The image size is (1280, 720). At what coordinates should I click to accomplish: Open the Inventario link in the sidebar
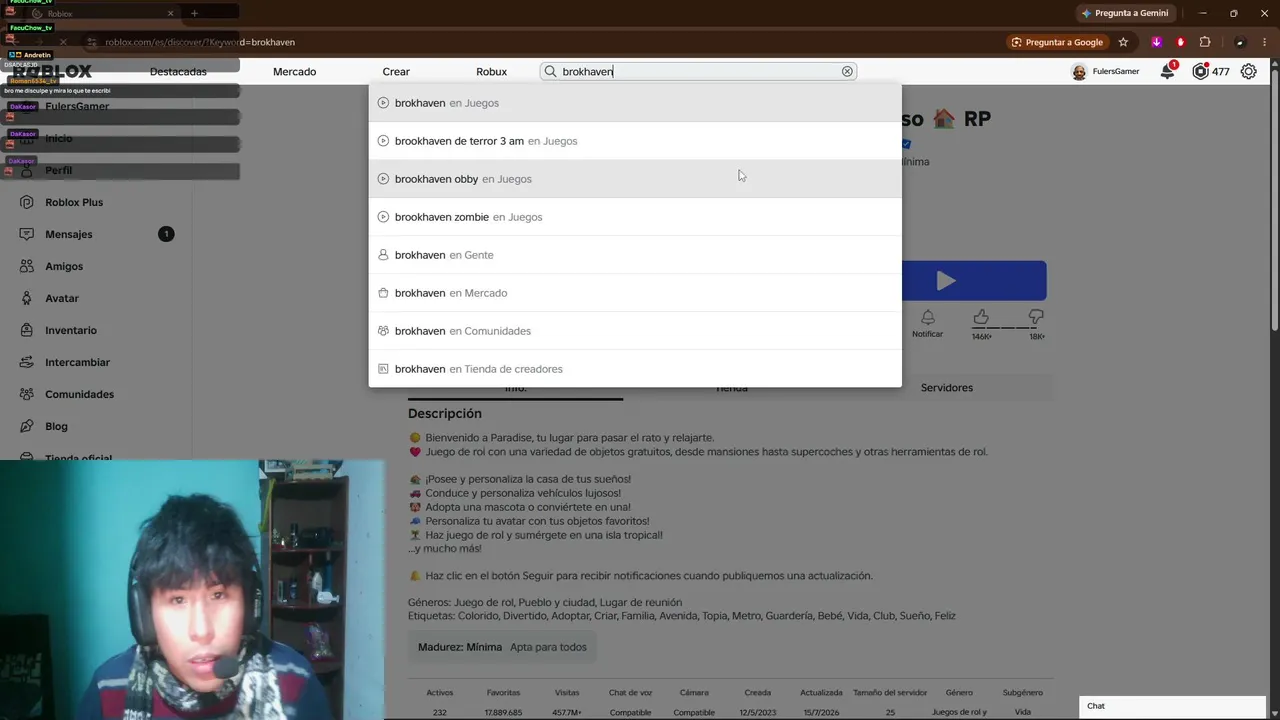[x=71, y=330]
